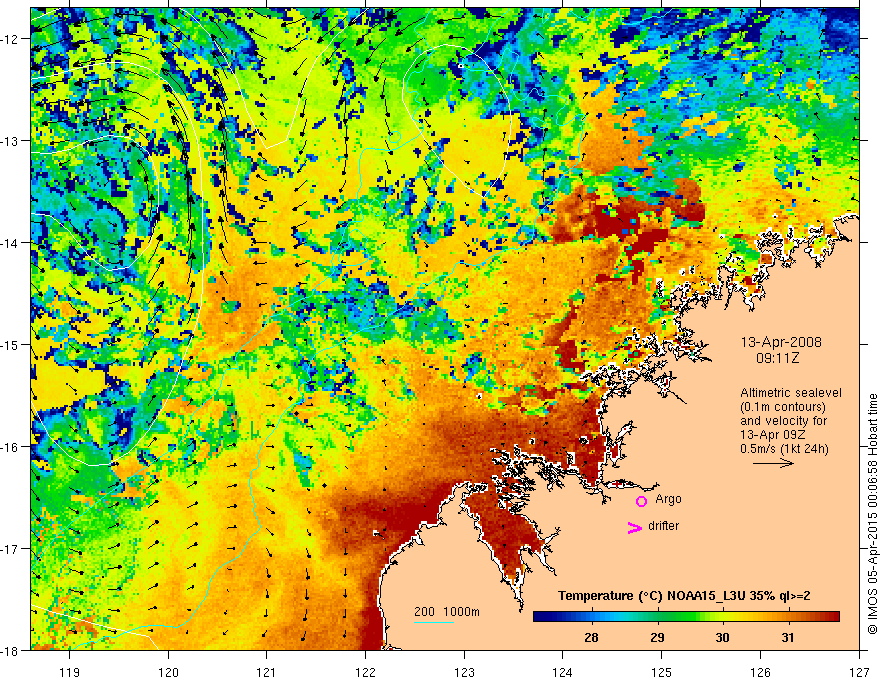Click the 28 color bar value
The height and width of the screenshot is (680, 880).
(591, 637)
